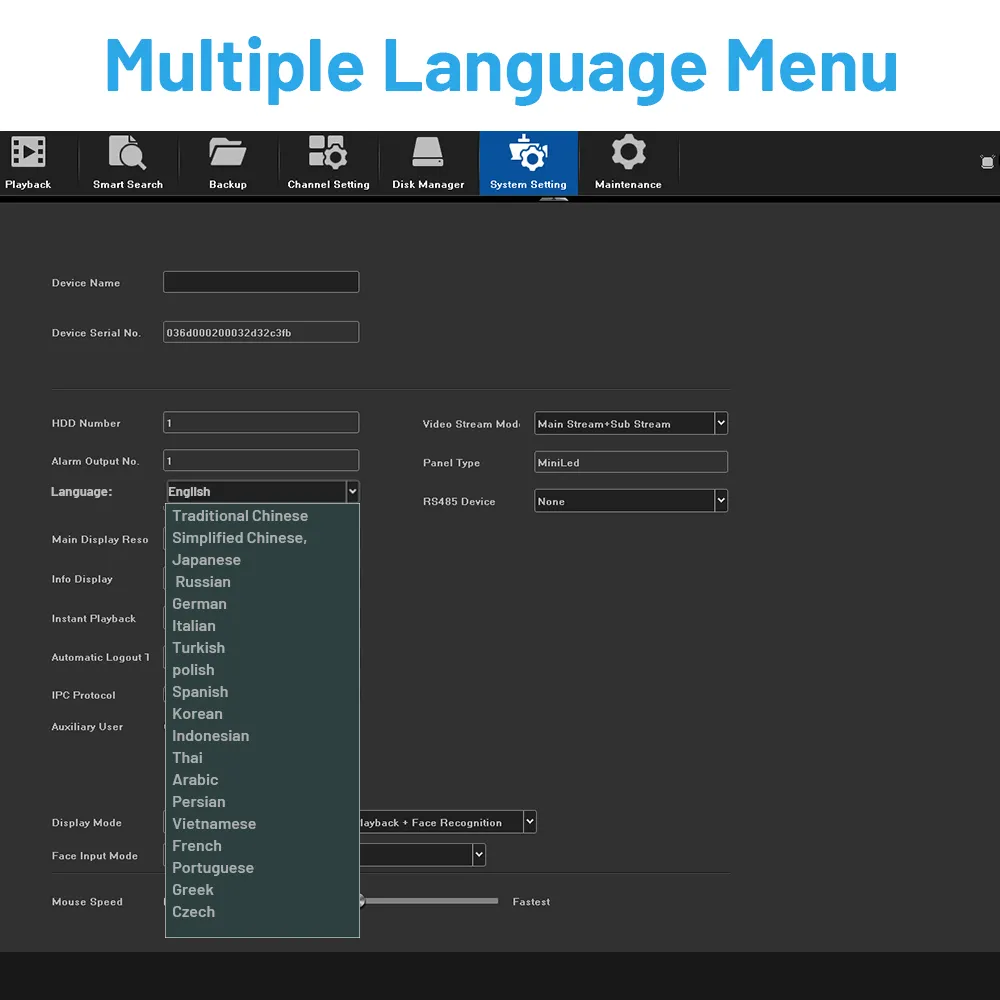Select Spanish in the language list
Viewport: 1000px width, 1000px height.
(200, 692)
